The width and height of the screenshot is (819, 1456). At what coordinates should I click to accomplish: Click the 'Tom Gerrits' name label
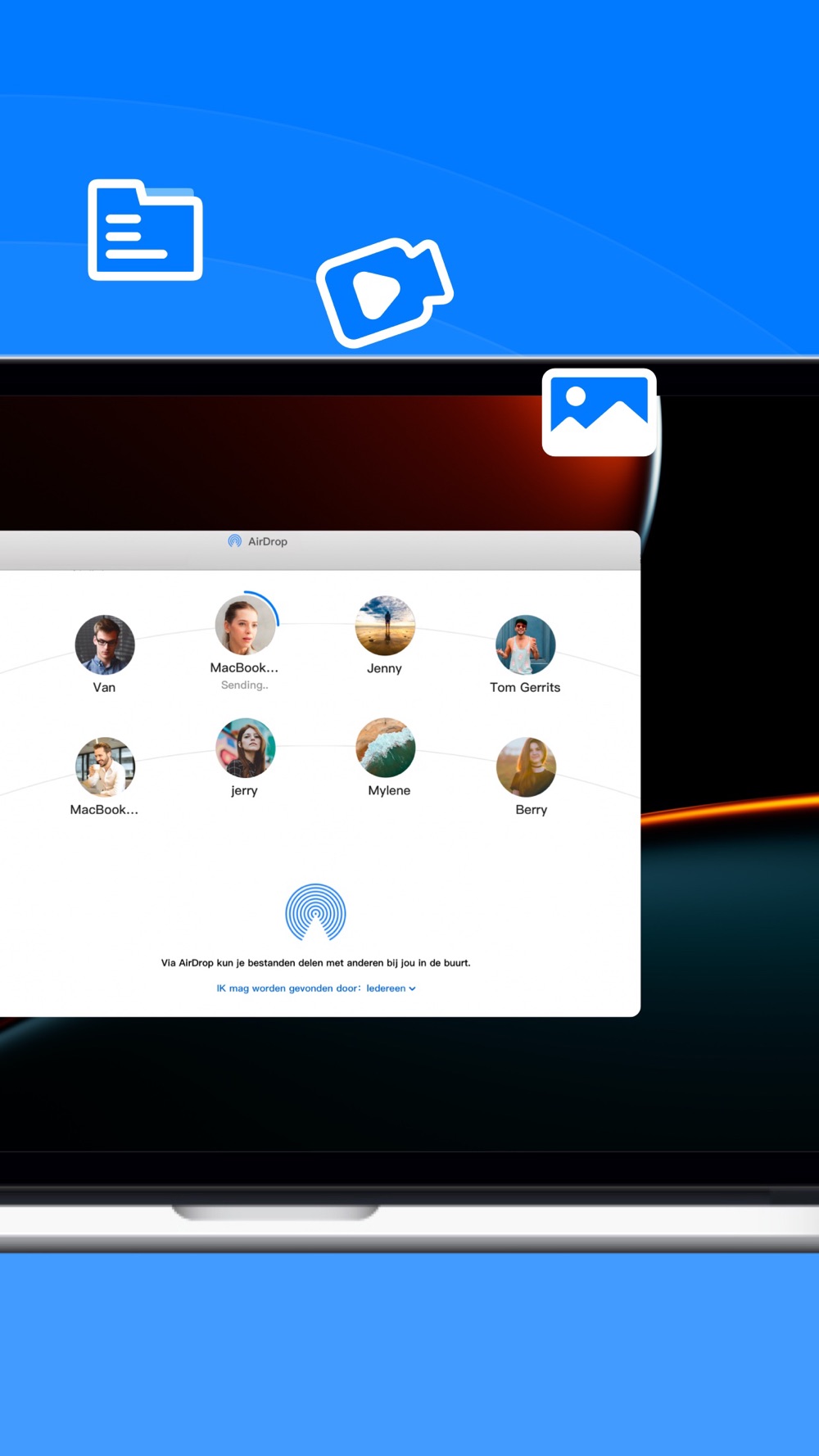525,687
